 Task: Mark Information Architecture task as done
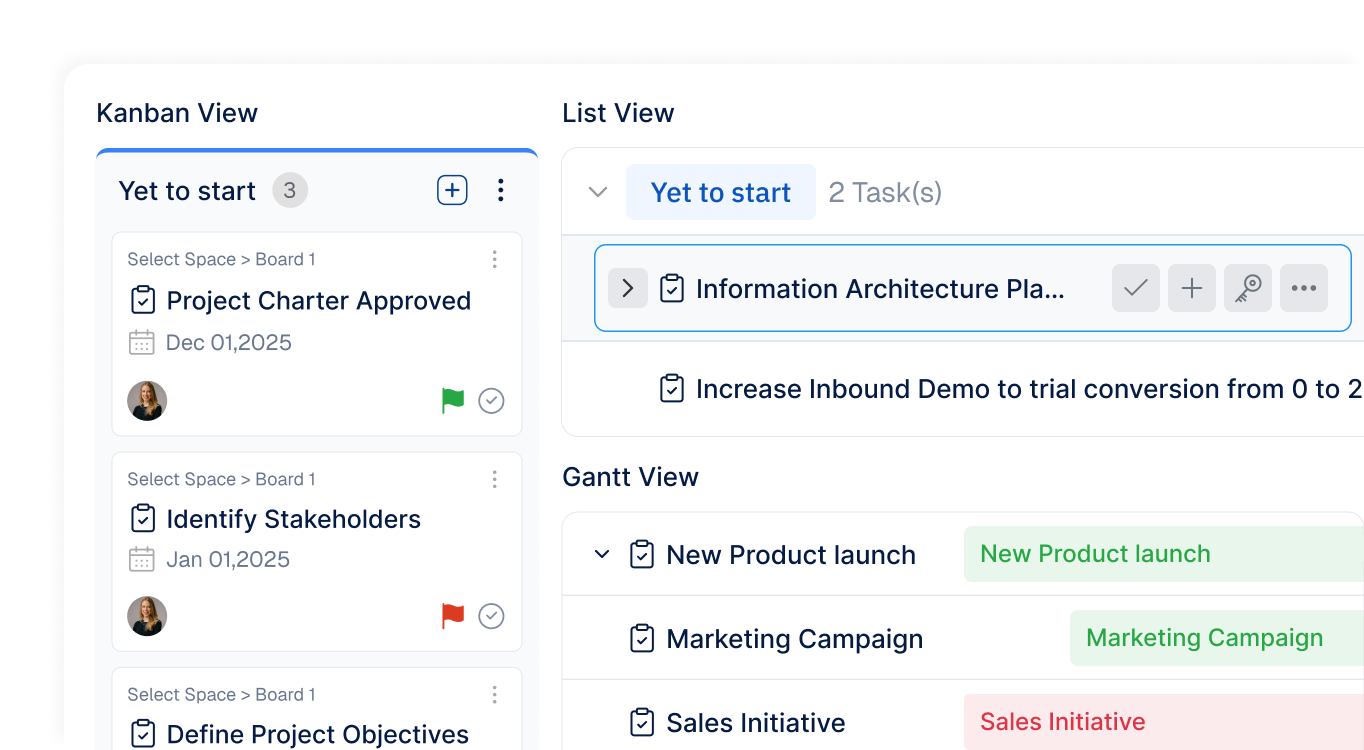coord(1136,288)
